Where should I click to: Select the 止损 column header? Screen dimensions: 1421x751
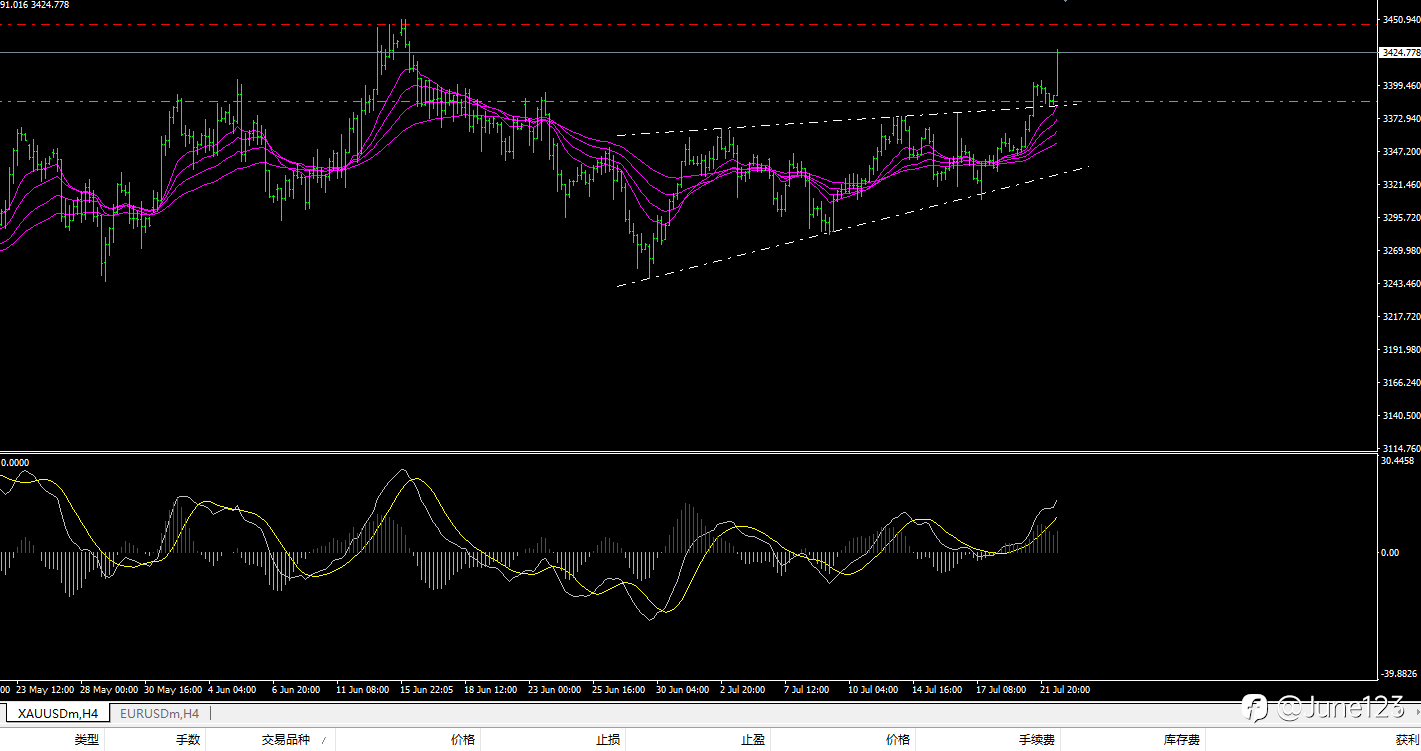coord(608,740)
